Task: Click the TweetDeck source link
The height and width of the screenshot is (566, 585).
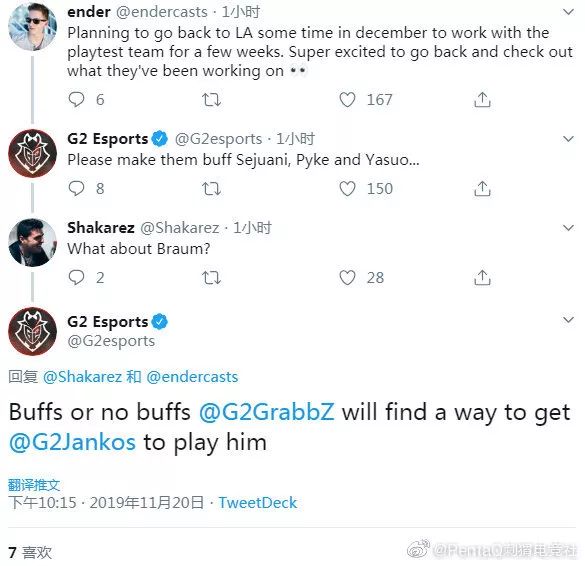Action: coord(258,503)
